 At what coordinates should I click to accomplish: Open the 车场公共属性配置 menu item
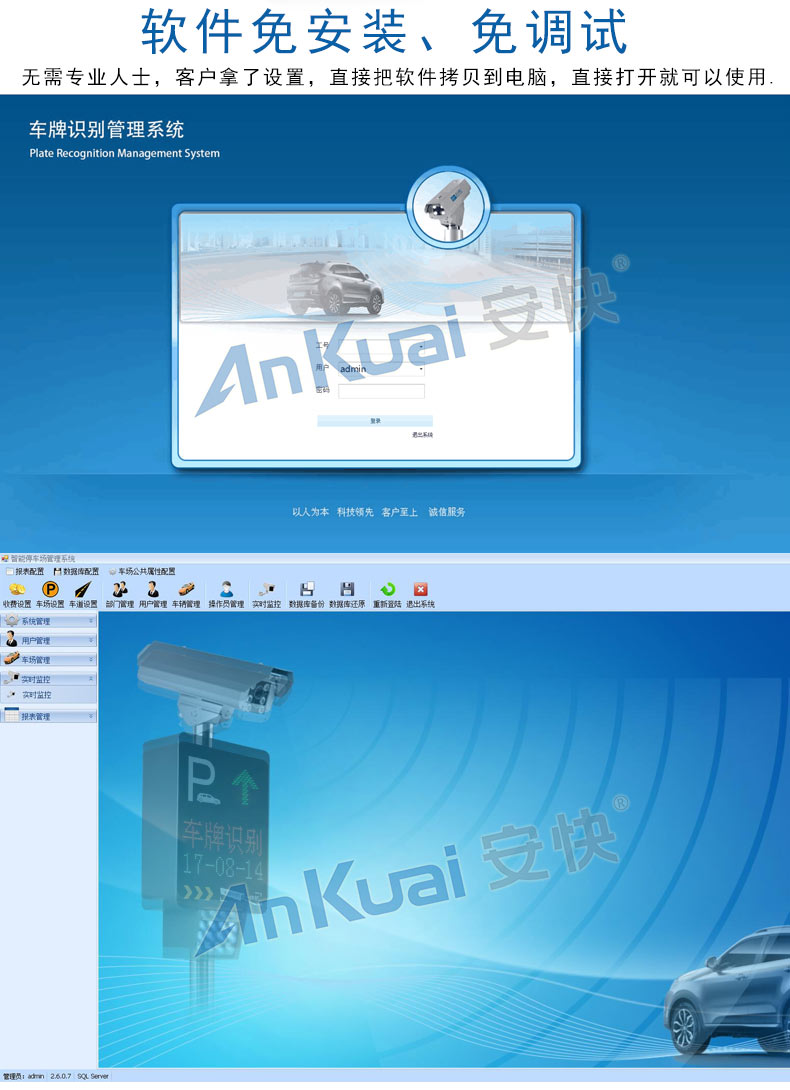[146, 571]
